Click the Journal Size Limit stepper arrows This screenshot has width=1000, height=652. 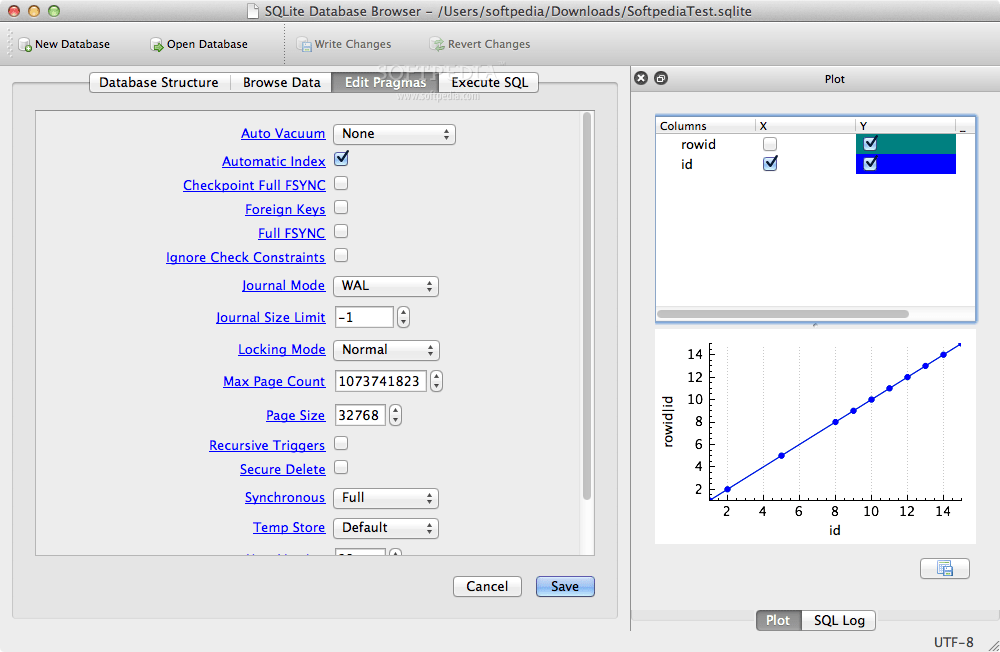coord(403,317)
